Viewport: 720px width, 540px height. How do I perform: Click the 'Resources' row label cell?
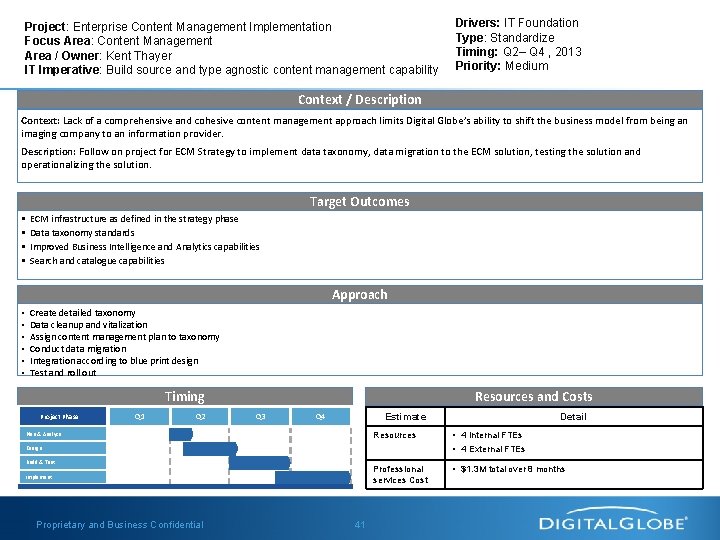405,443
